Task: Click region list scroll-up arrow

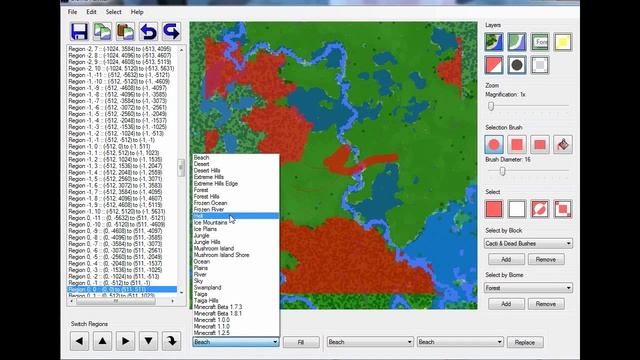Action: pyautogui.click(x=181, y=49)
